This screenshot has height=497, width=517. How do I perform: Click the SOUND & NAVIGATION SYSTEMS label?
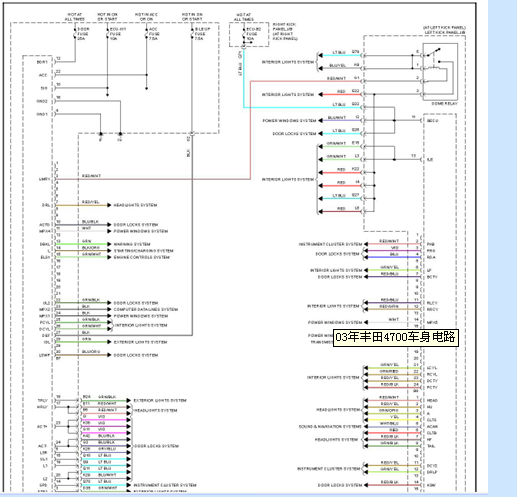pyautogui.click(x=330, y=427)
